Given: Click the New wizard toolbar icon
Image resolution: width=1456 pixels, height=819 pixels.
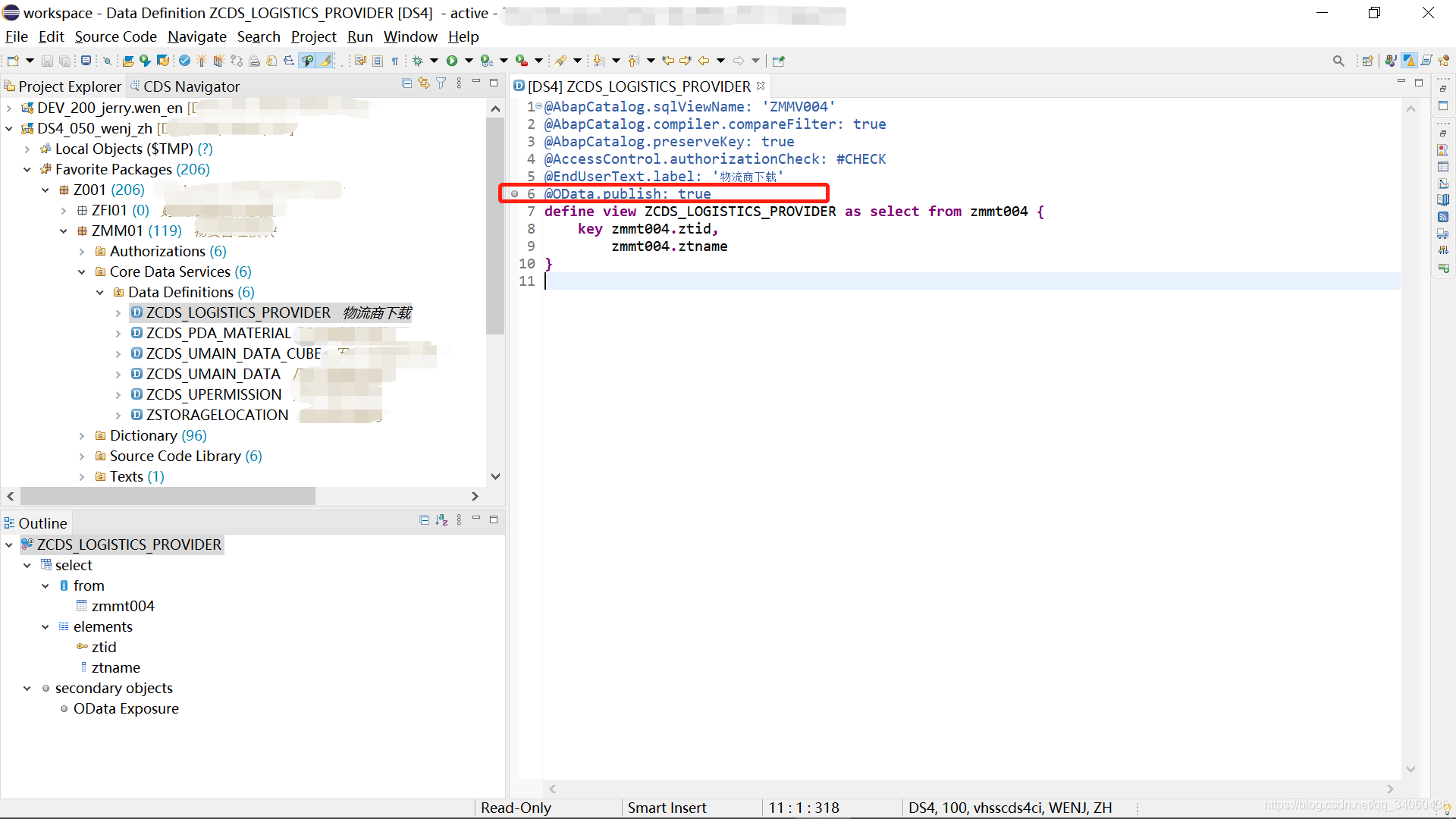Looking at the screenshot, I should point(13,61).
